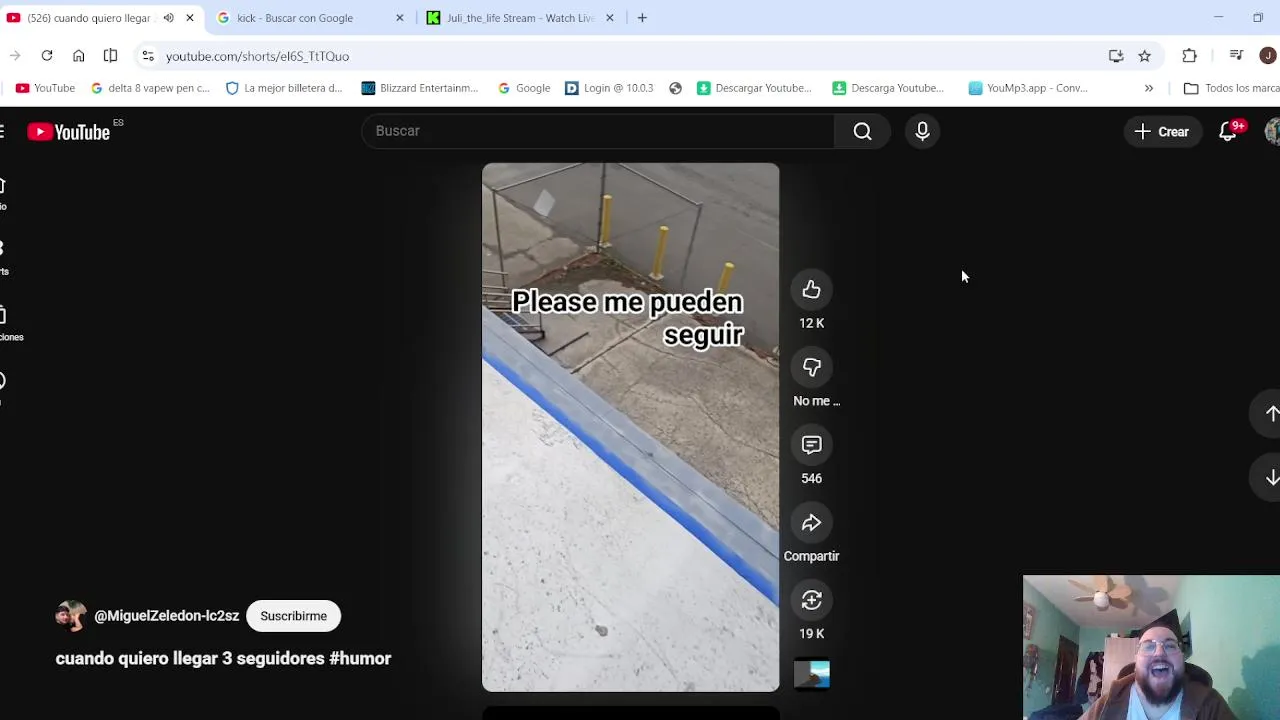Screen dimensions: 1280x720
Task: Open the browser extensions puzzle icon
Action: click(x=1189, y=56)
